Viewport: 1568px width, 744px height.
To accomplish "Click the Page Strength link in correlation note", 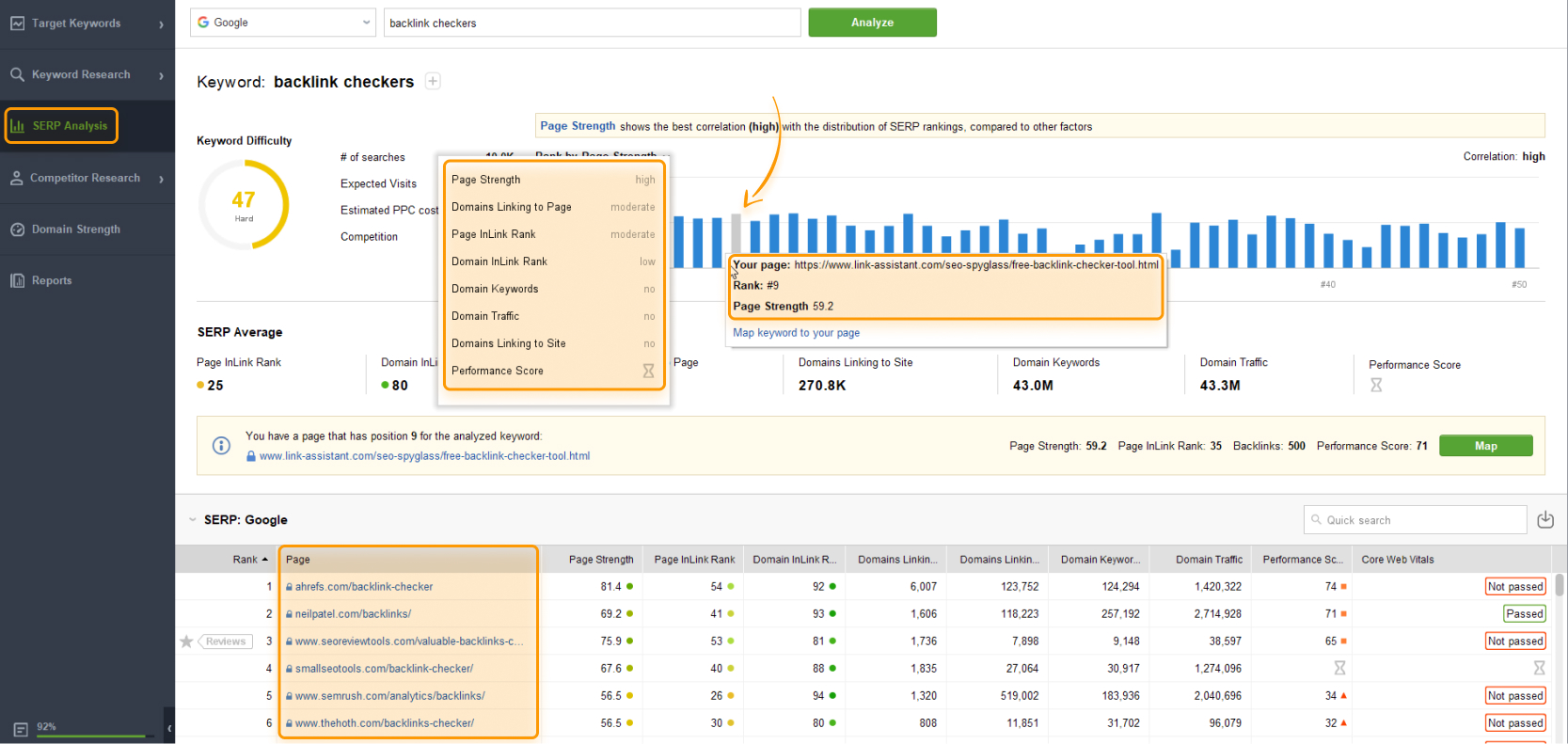I will [x=578, y=126].
